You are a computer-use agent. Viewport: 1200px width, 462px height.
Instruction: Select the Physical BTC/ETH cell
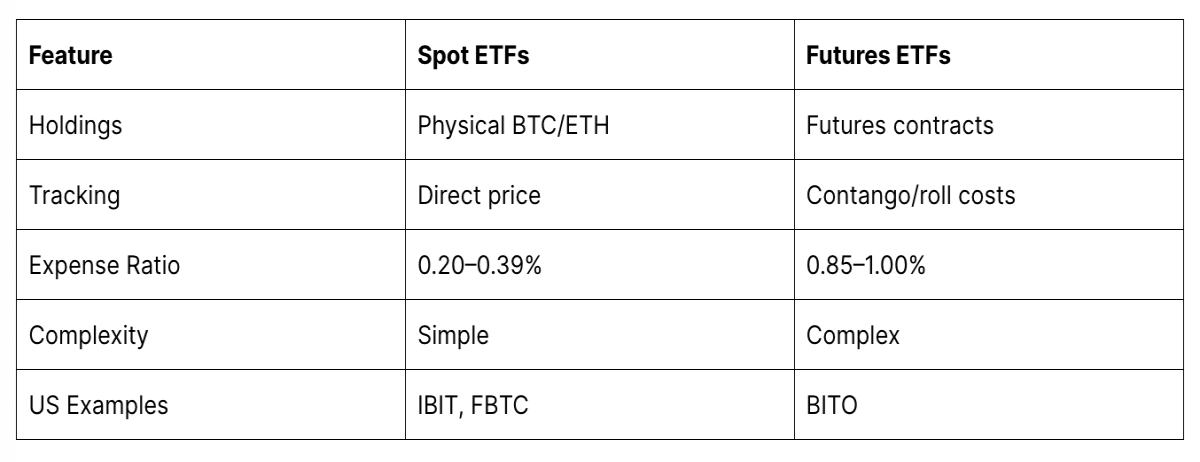pos(599,125)
